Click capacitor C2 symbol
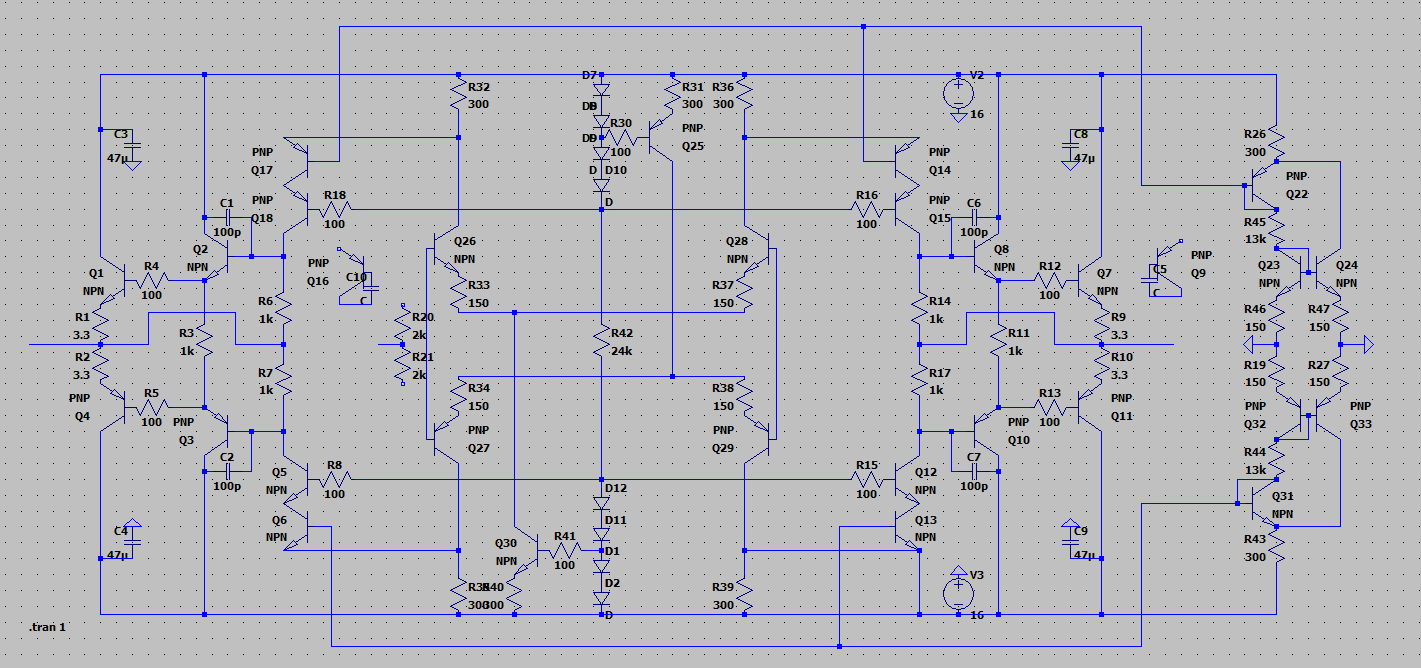Screen dimensions: 1421x668 tap(227, 471)
